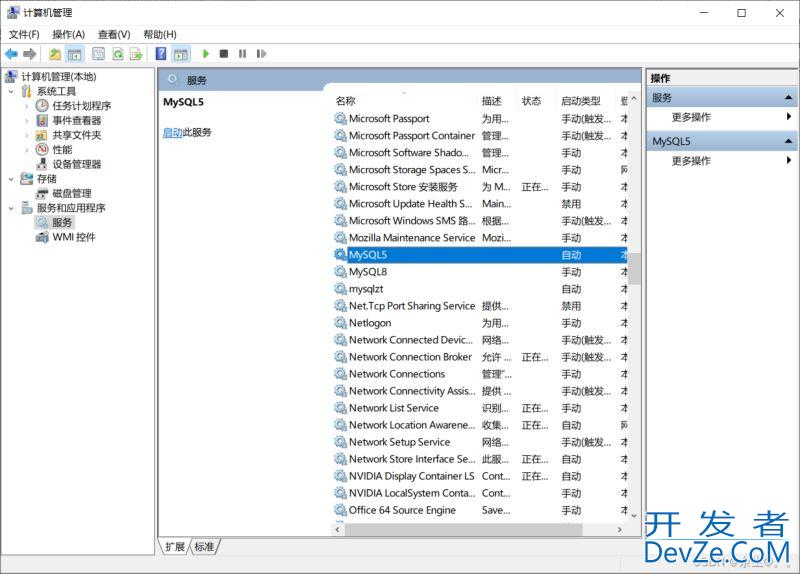
Task: Open 更多操作 under 服务 section
Action: point(691,117)
